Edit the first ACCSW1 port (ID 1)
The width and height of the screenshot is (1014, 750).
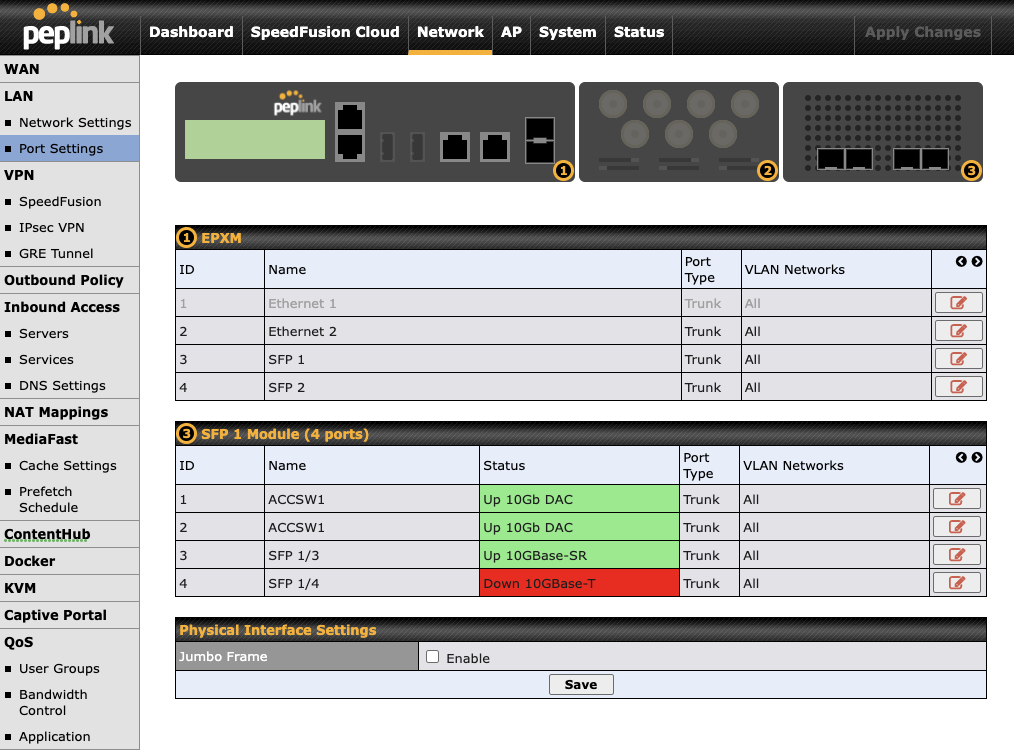point(957,498)
